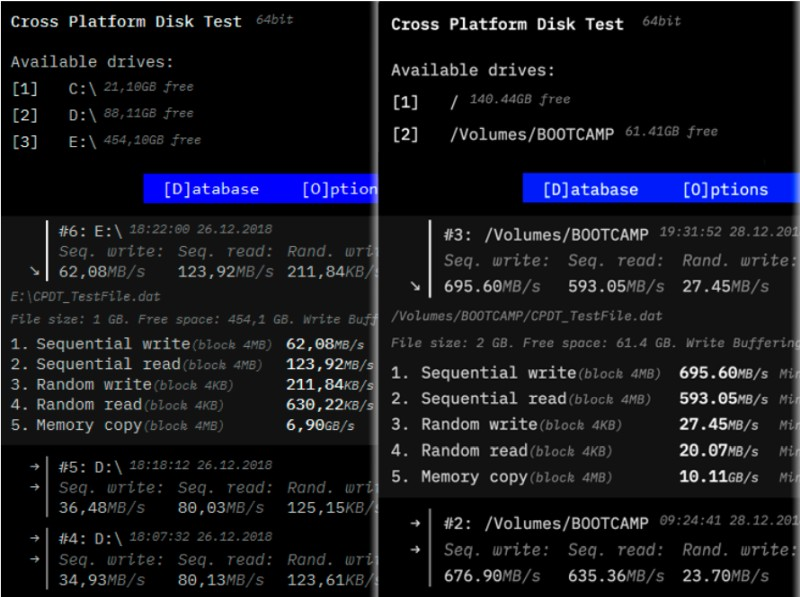
Task: Collapse the #6 E:\ result arrow
Action: click(34, 270)
